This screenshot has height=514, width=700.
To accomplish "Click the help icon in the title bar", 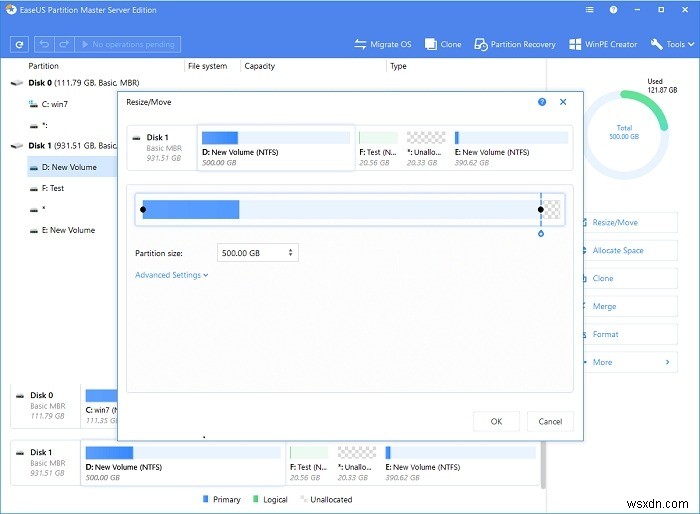I will (613, 9).
